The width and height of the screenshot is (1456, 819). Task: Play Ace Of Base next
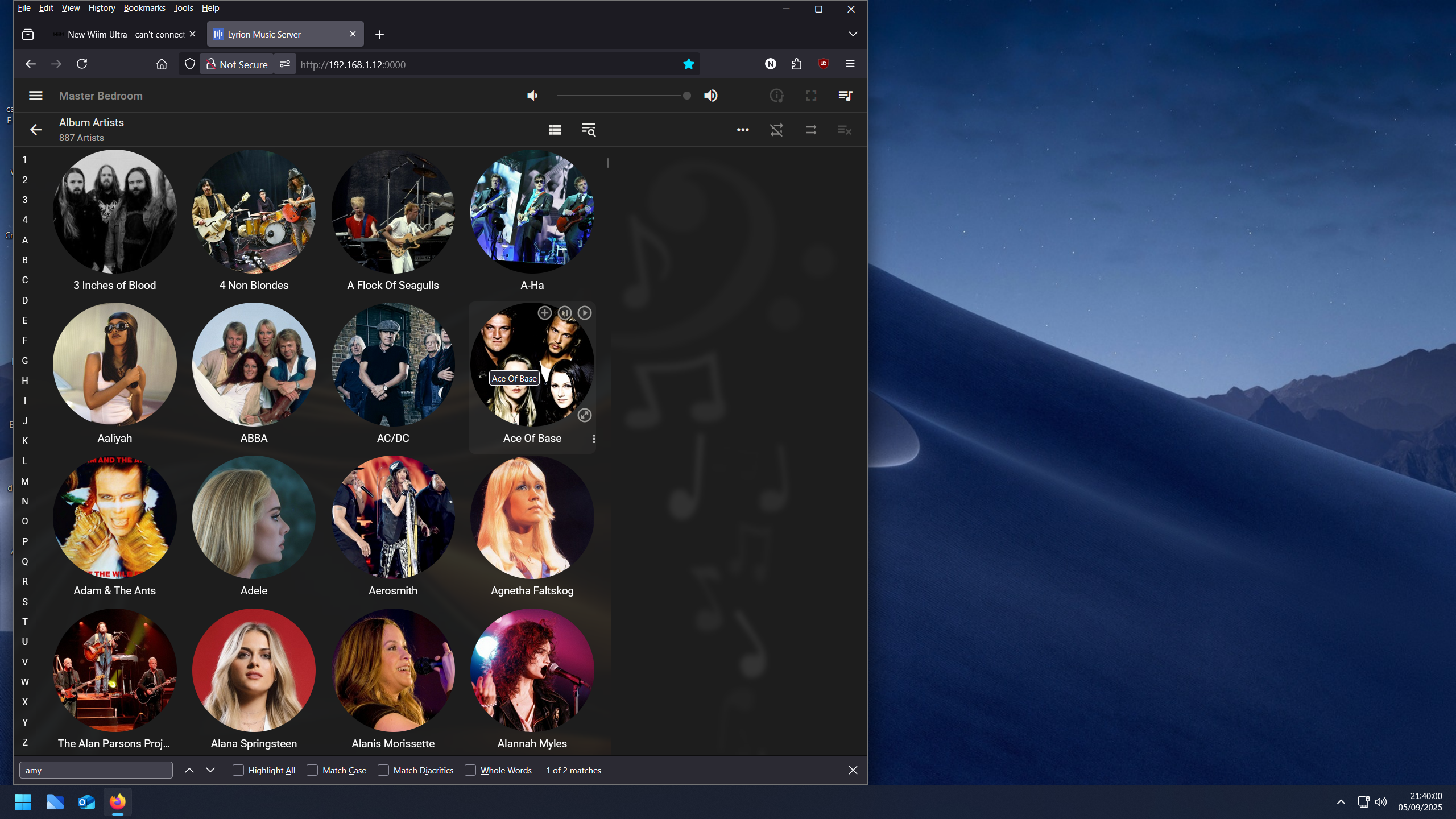(564, 313)
